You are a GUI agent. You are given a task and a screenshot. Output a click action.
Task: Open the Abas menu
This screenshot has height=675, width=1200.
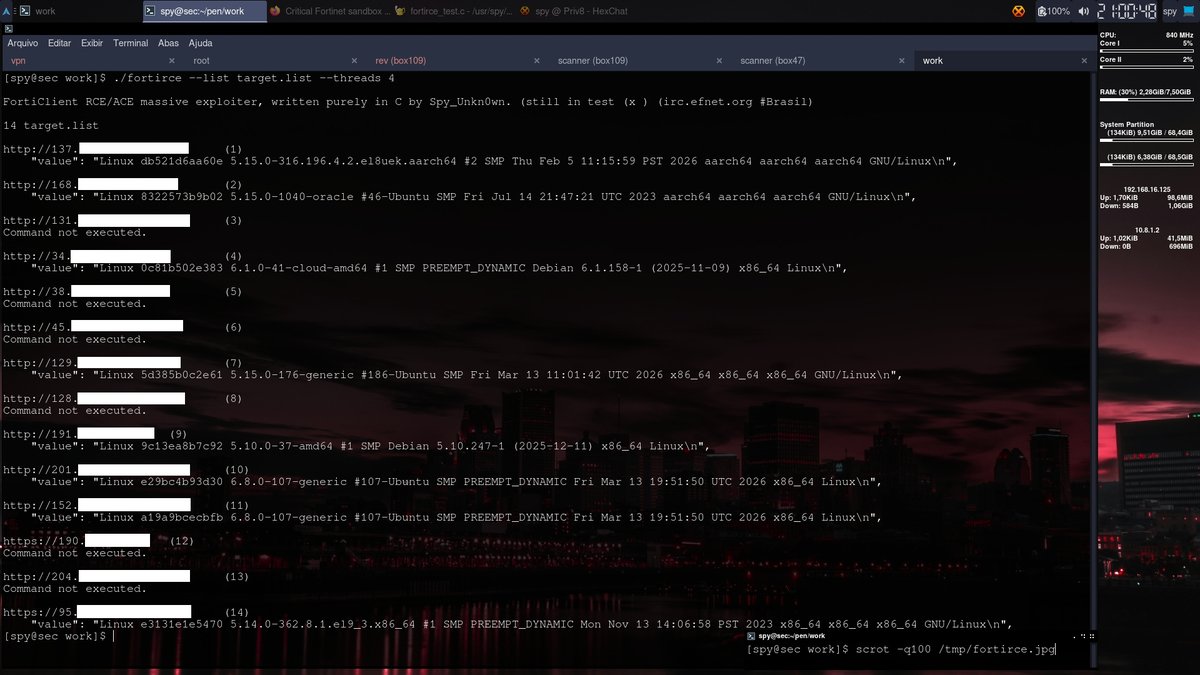[168, 43]
